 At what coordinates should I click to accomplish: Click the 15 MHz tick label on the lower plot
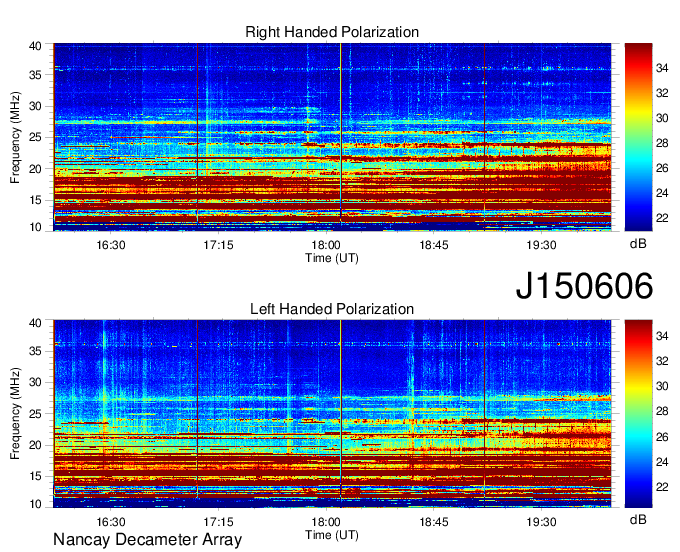tap(35, 477)
